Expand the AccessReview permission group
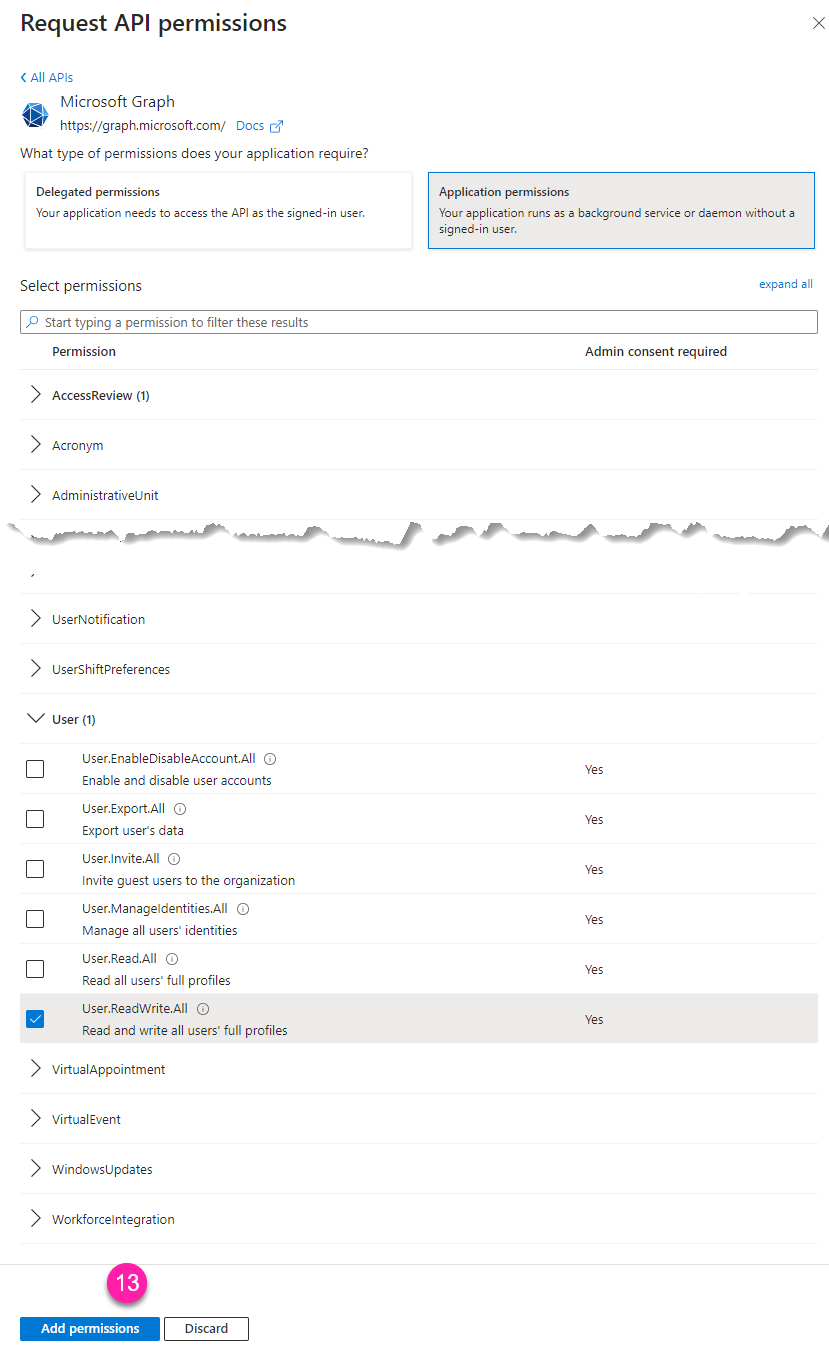The width and height of the screenshot is (829, 1356). [x=36, y=395]
